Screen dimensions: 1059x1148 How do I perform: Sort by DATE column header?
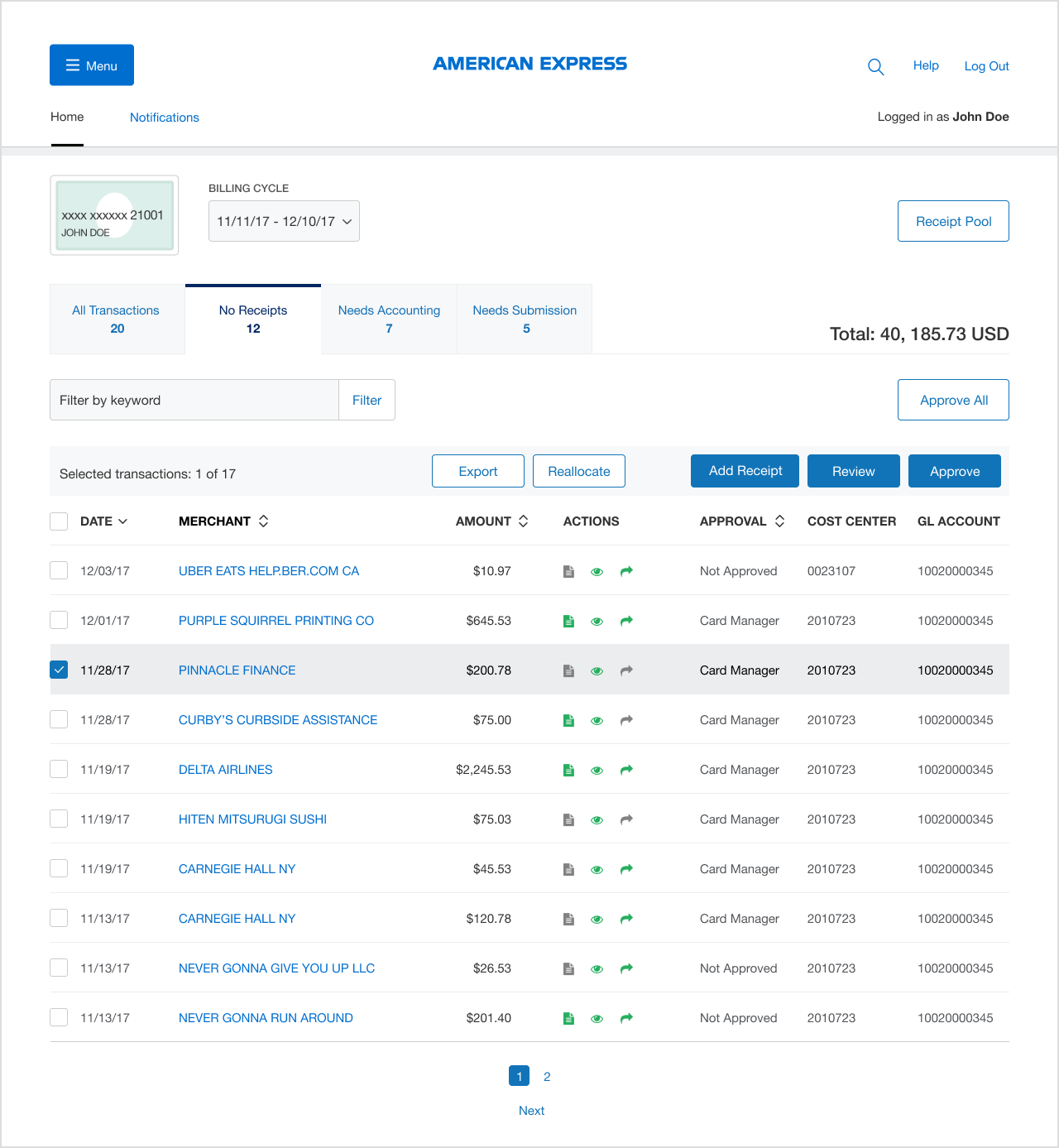click(x=103, y=521)
